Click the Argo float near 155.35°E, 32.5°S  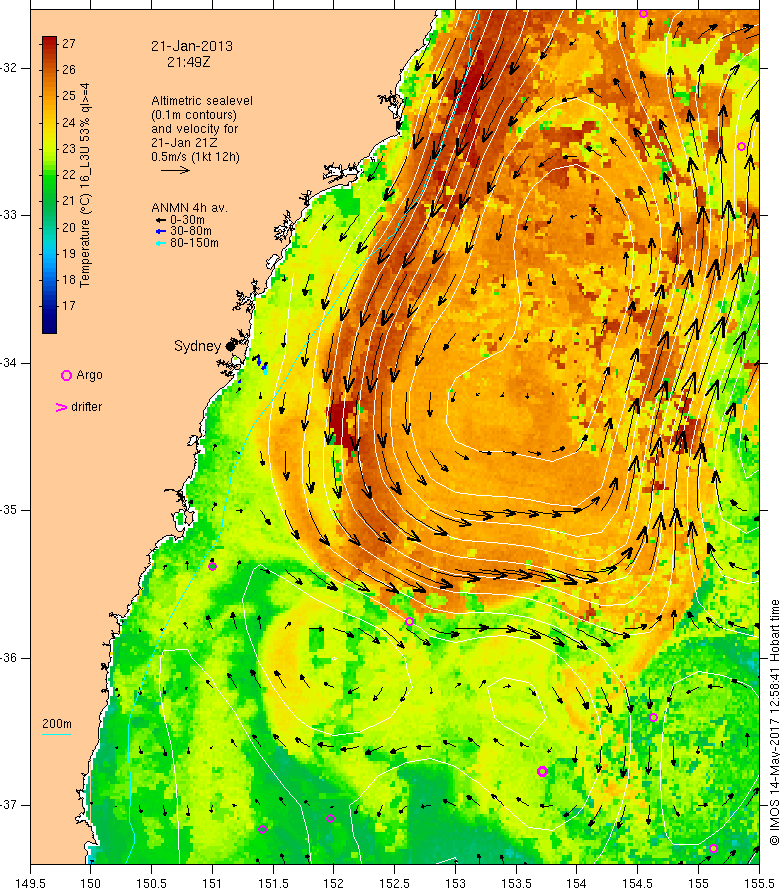(741, 146)
